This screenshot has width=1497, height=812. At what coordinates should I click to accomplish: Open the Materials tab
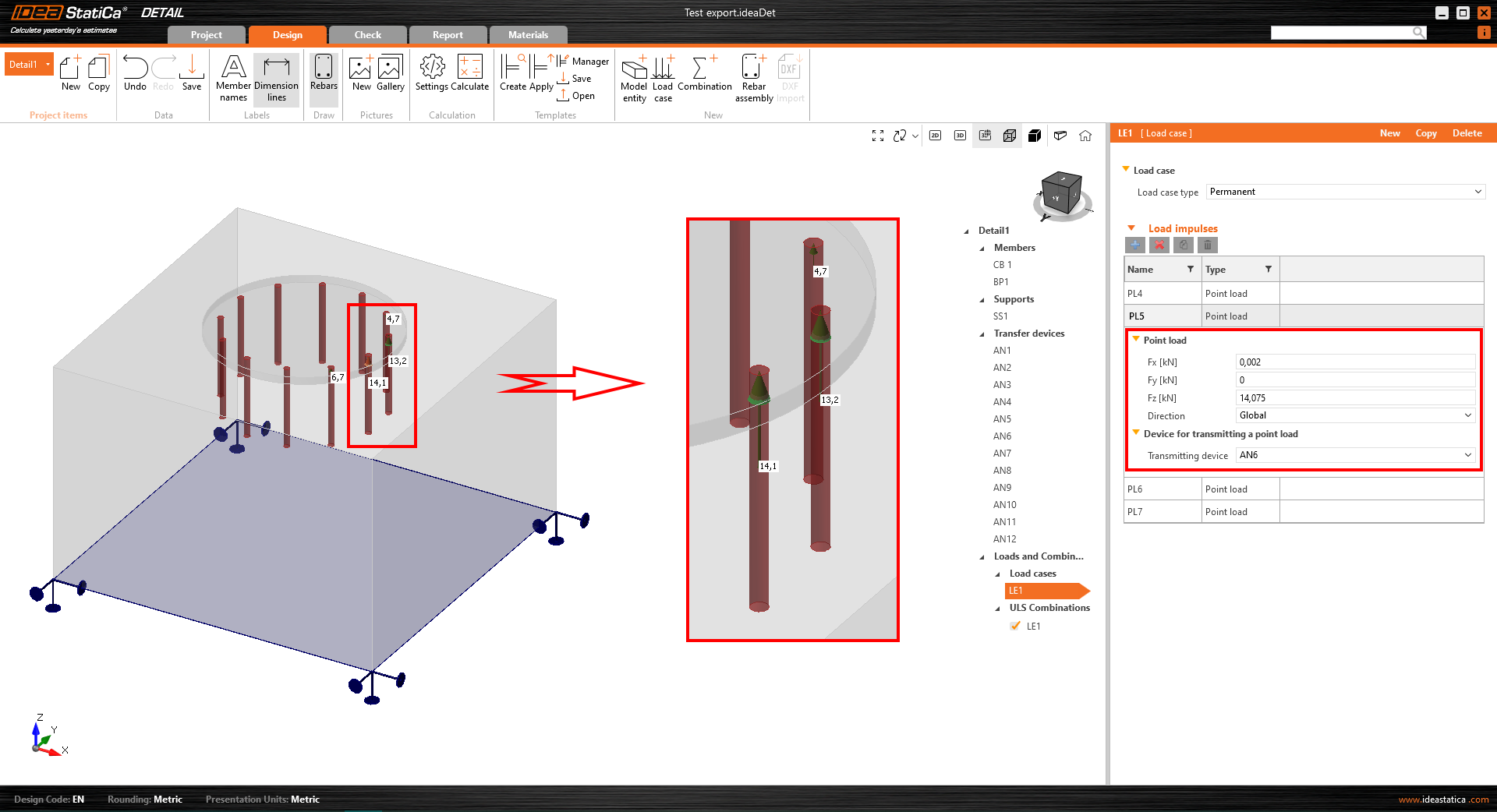coord(528,35)
